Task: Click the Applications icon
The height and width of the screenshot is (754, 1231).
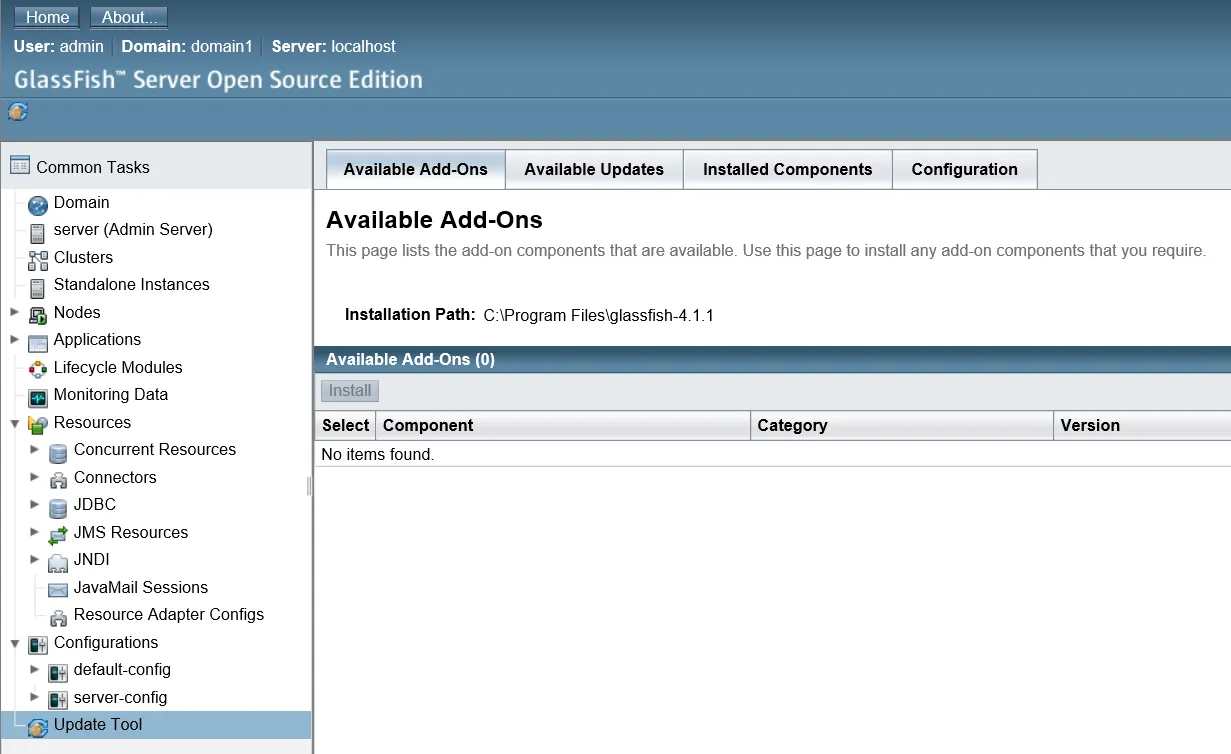Action: (38, 343)
